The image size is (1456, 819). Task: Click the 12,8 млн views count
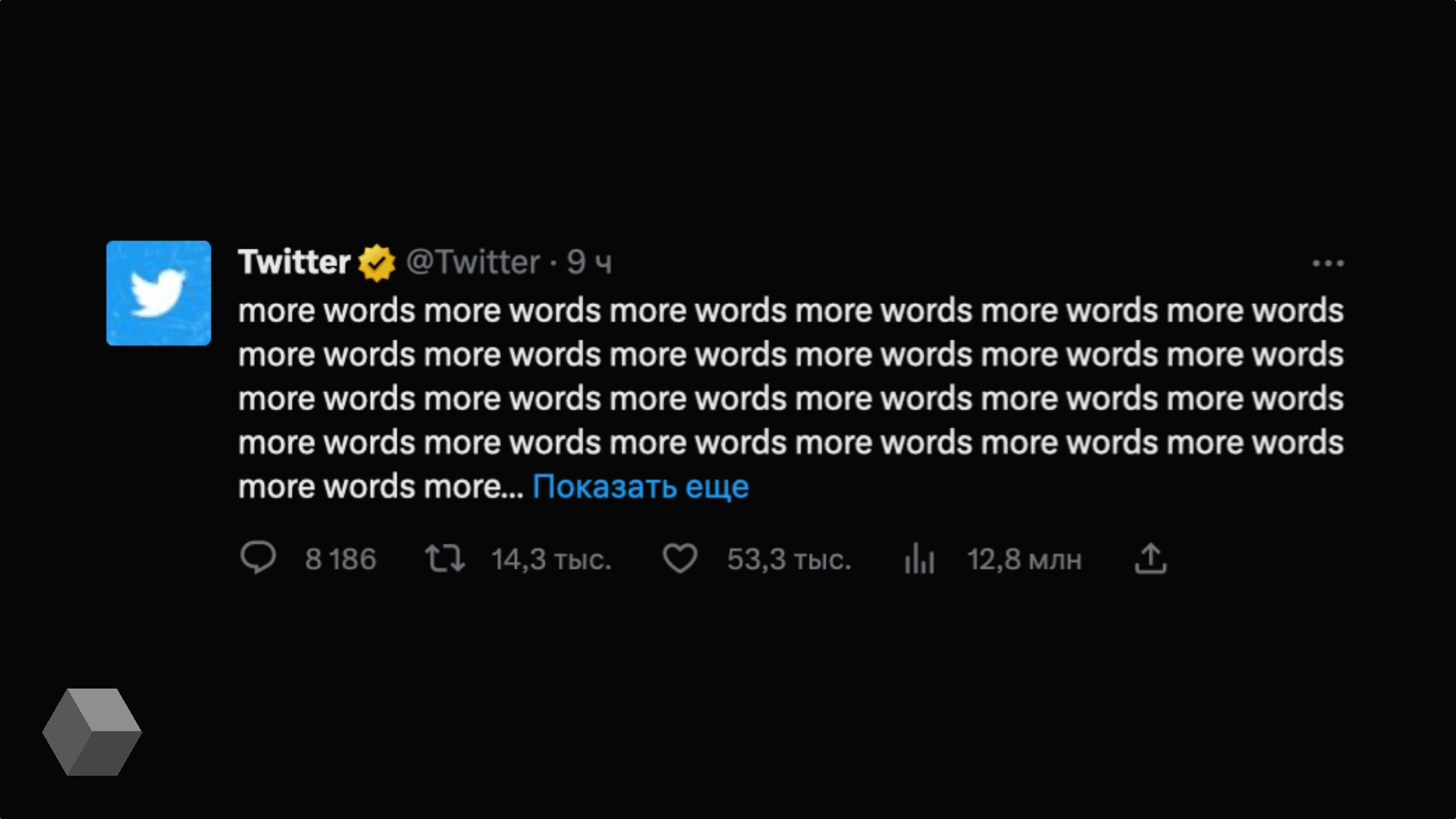1025,560
